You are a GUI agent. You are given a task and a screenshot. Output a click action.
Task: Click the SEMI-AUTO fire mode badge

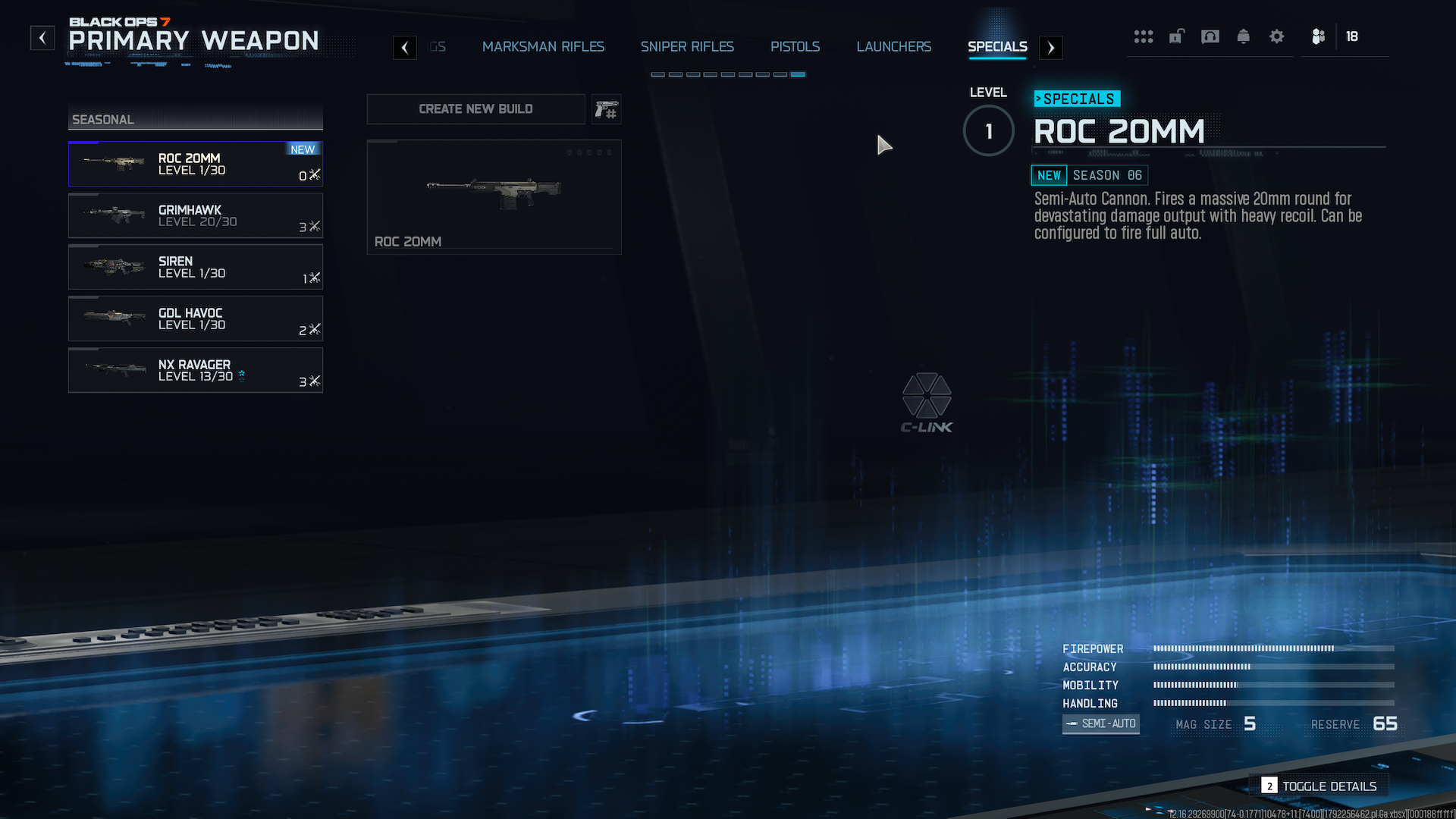1101,724
